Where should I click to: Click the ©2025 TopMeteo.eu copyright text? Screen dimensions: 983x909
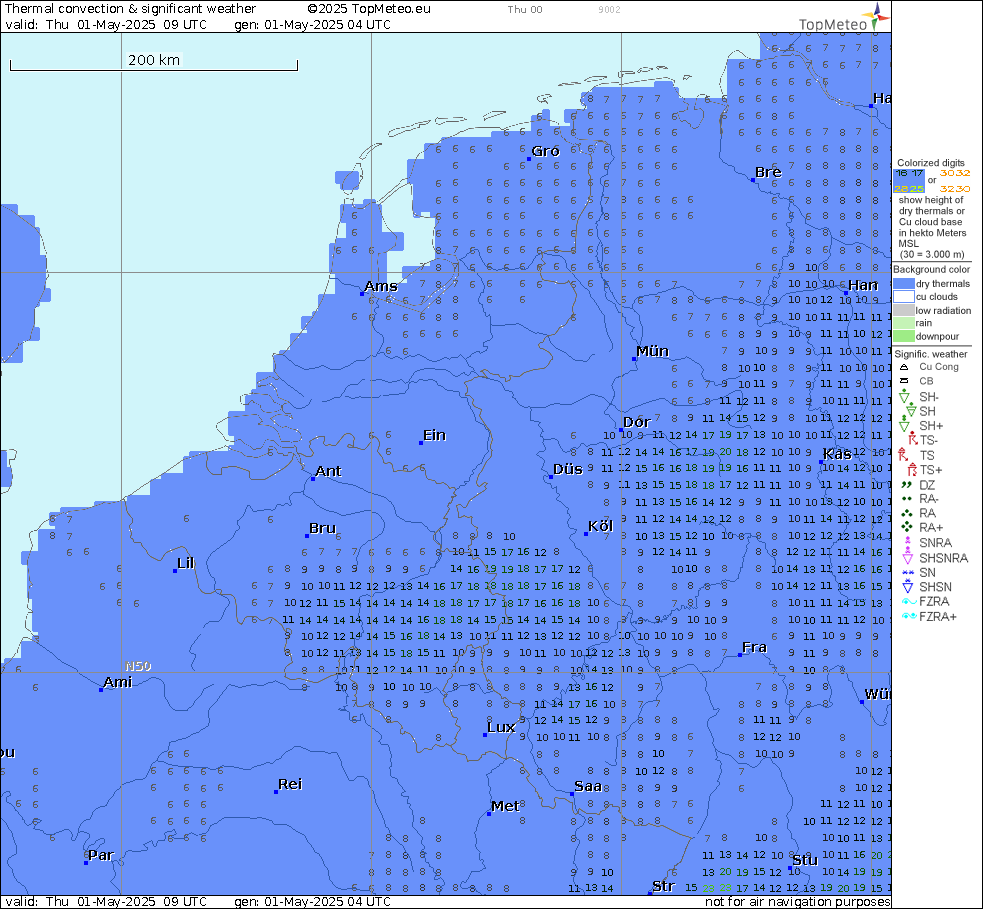click(x=369, y=9)
